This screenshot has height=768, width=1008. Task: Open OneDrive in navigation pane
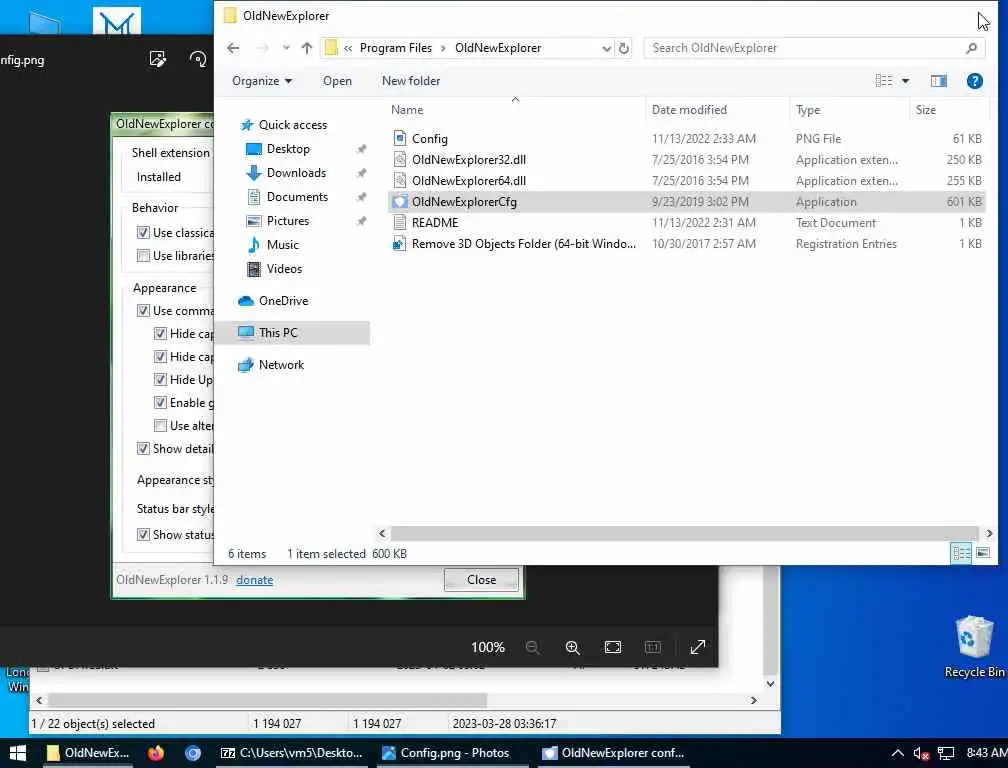283,301
